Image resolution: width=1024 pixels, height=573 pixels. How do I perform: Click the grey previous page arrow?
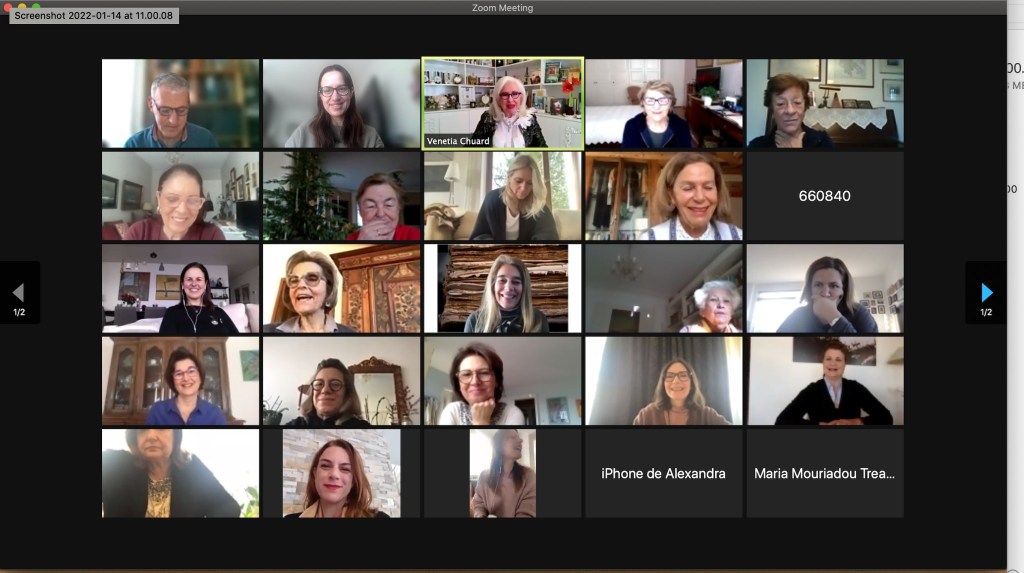pos(18,292)
